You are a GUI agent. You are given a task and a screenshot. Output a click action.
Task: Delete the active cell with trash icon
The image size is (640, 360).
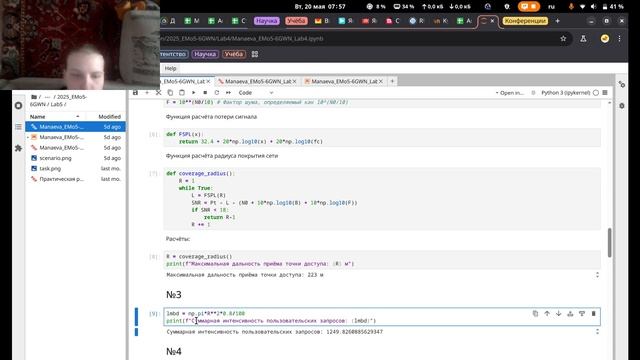(593, 313)
